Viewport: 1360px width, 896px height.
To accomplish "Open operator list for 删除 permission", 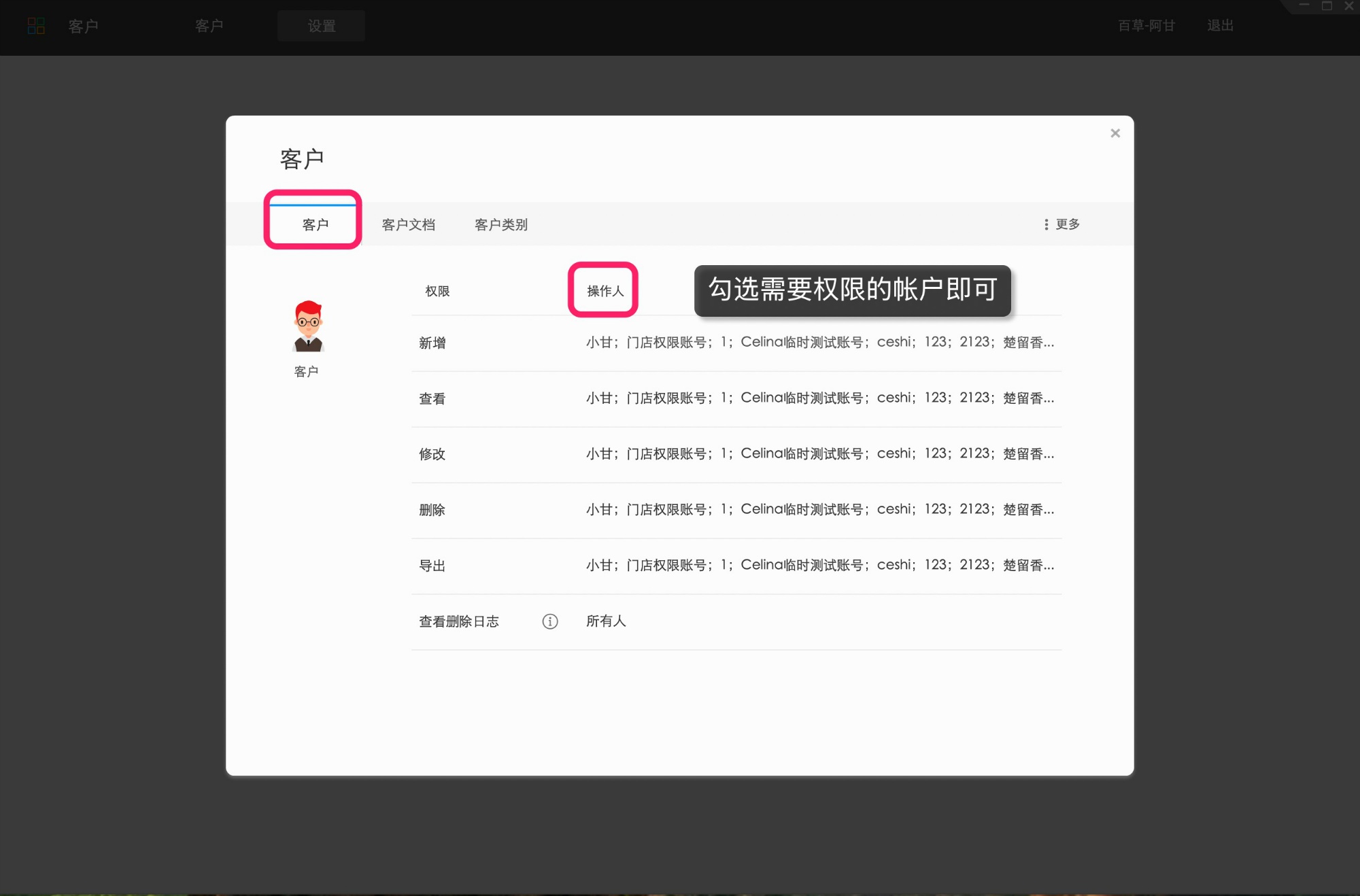I will coord(820,510).
